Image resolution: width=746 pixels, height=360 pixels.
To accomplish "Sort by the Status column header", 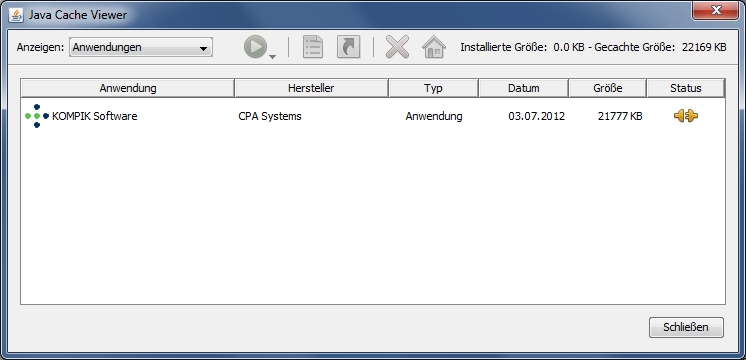I will pos(686,88).
